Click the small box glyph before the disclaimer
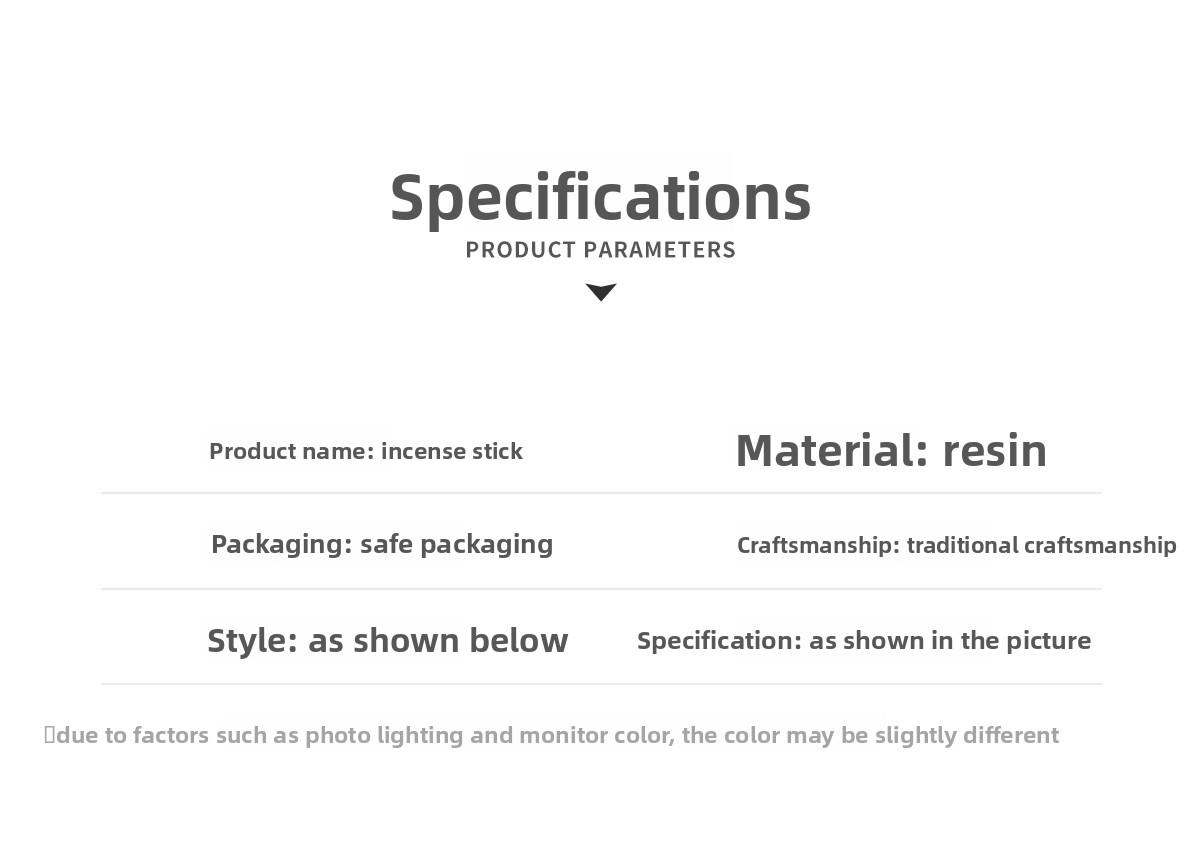The width and height of the screenshot is (1200, 852). [x=49, y=735]
